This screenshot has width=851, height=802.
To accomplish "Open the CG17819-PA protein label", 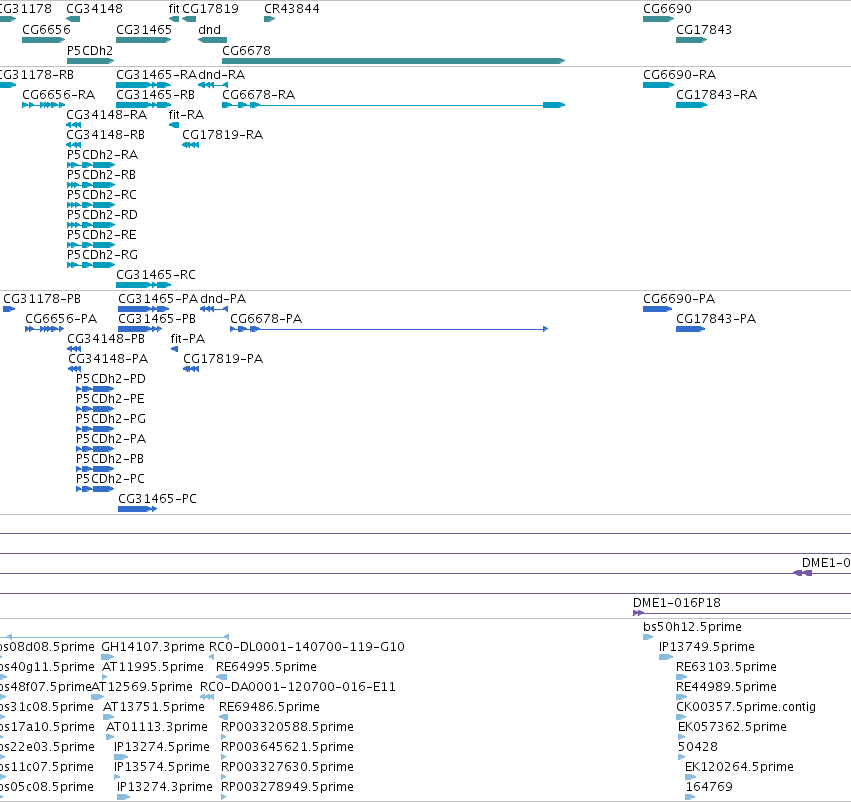I will [x=223, y=359].
